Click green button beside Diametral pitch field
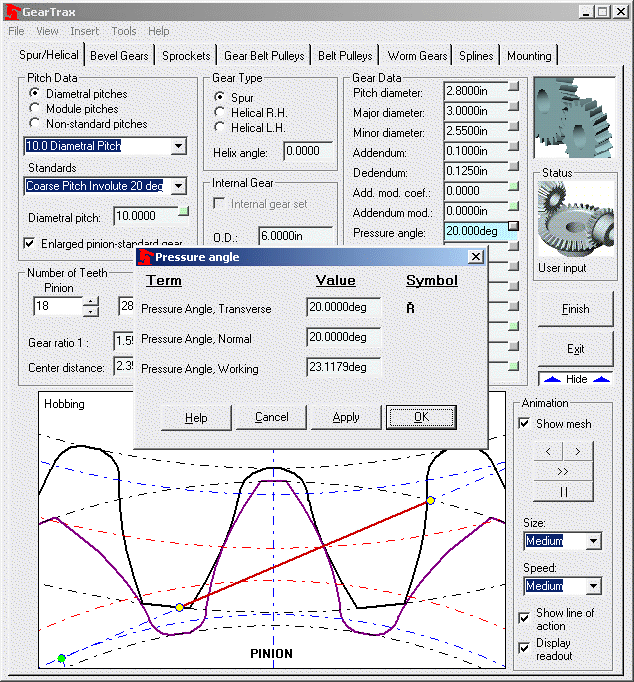Viewport: 634px width, 682px height. [x=184, y=211]
